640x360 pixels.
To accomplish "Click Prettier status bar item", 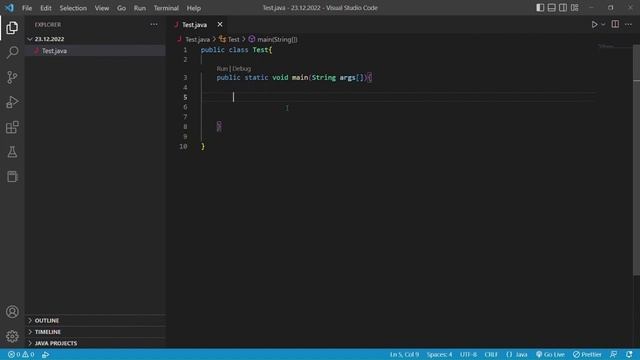I will click(587, 354).
